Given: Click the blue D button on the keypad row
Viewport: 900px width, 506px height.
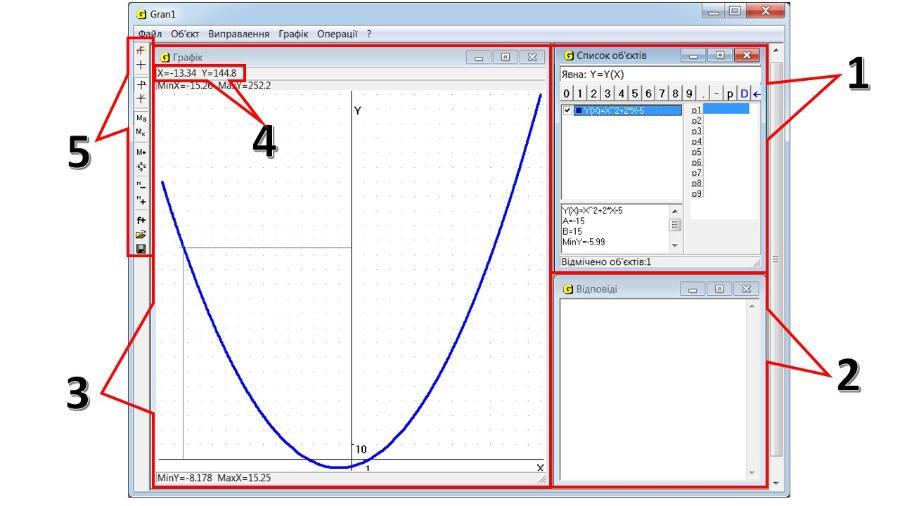Looking at the screenshot, I should (x=744, y=94).
